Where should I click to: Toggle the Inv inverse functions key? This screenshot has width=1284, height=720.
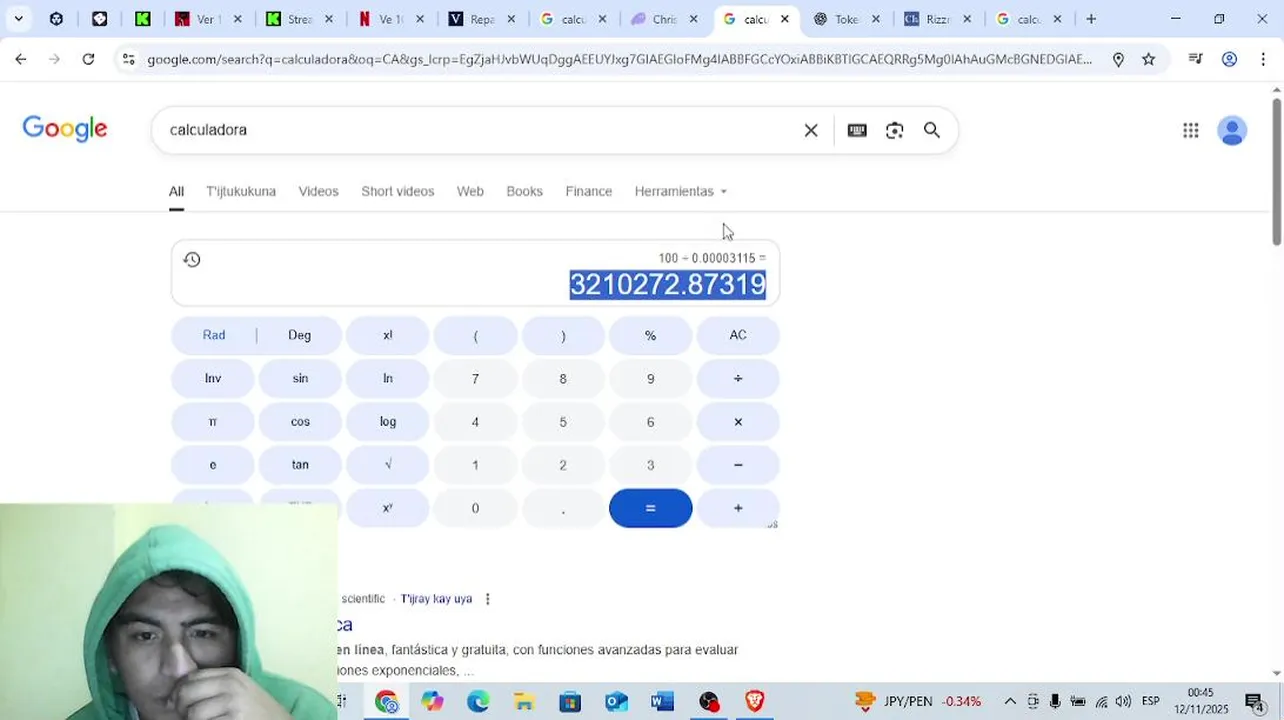(213, 378)
